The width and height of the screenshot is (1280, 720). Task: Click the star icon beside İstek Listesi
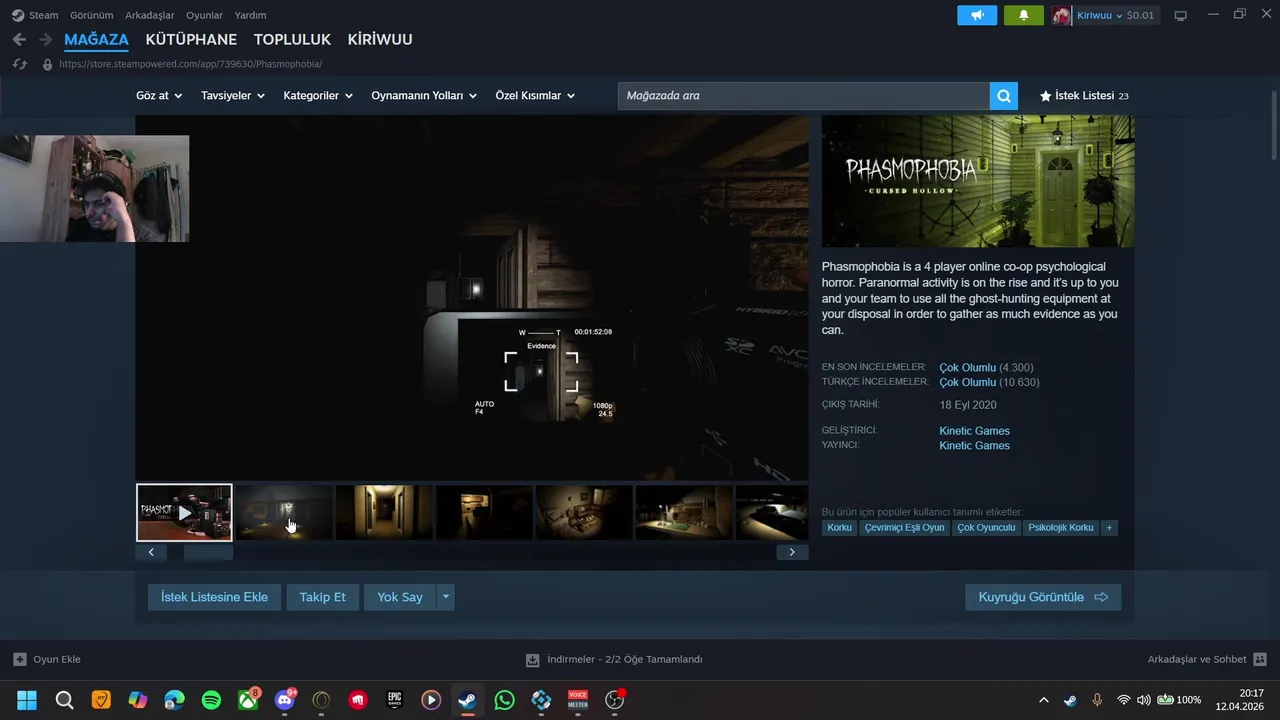(x=1045, y=96)
